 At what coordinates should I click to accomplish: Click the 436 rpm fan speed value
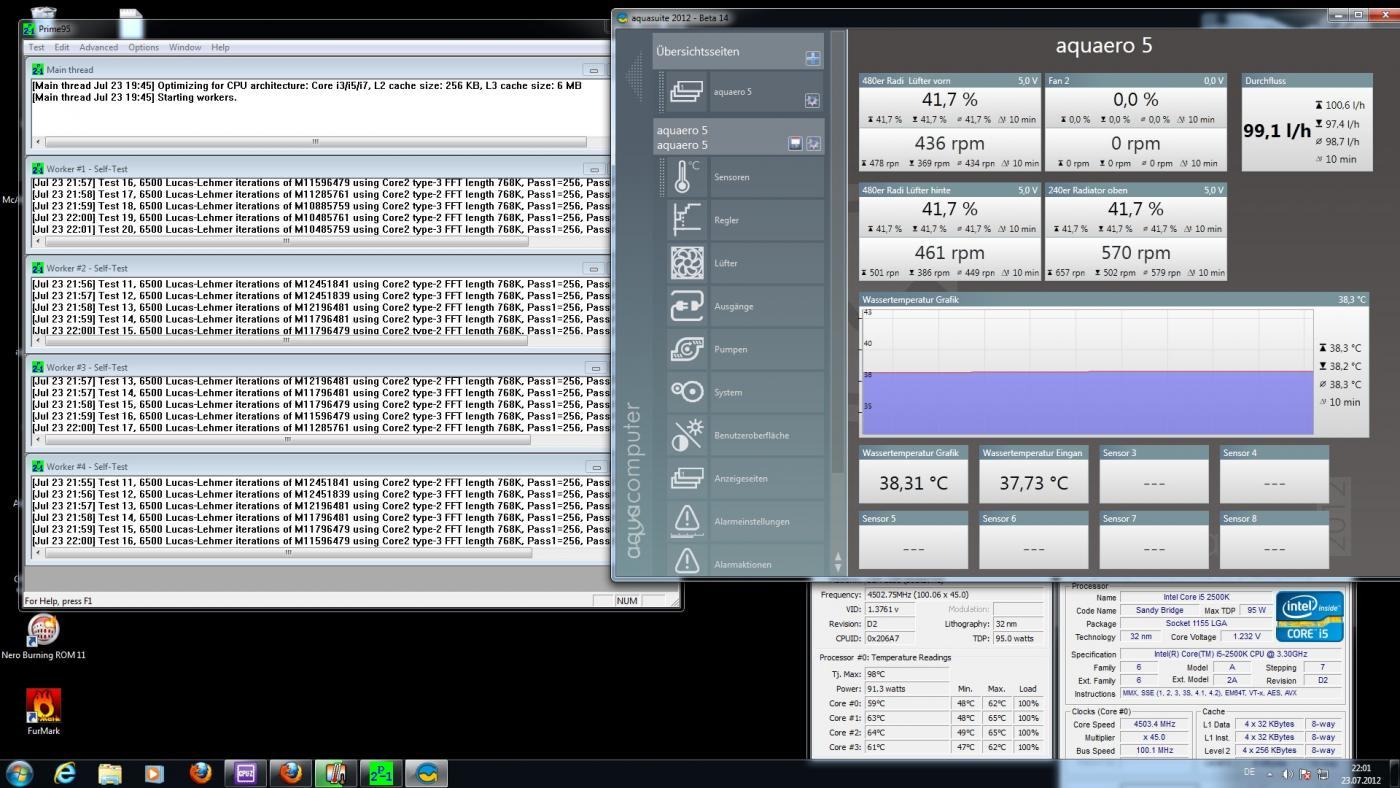pos(949,143)
